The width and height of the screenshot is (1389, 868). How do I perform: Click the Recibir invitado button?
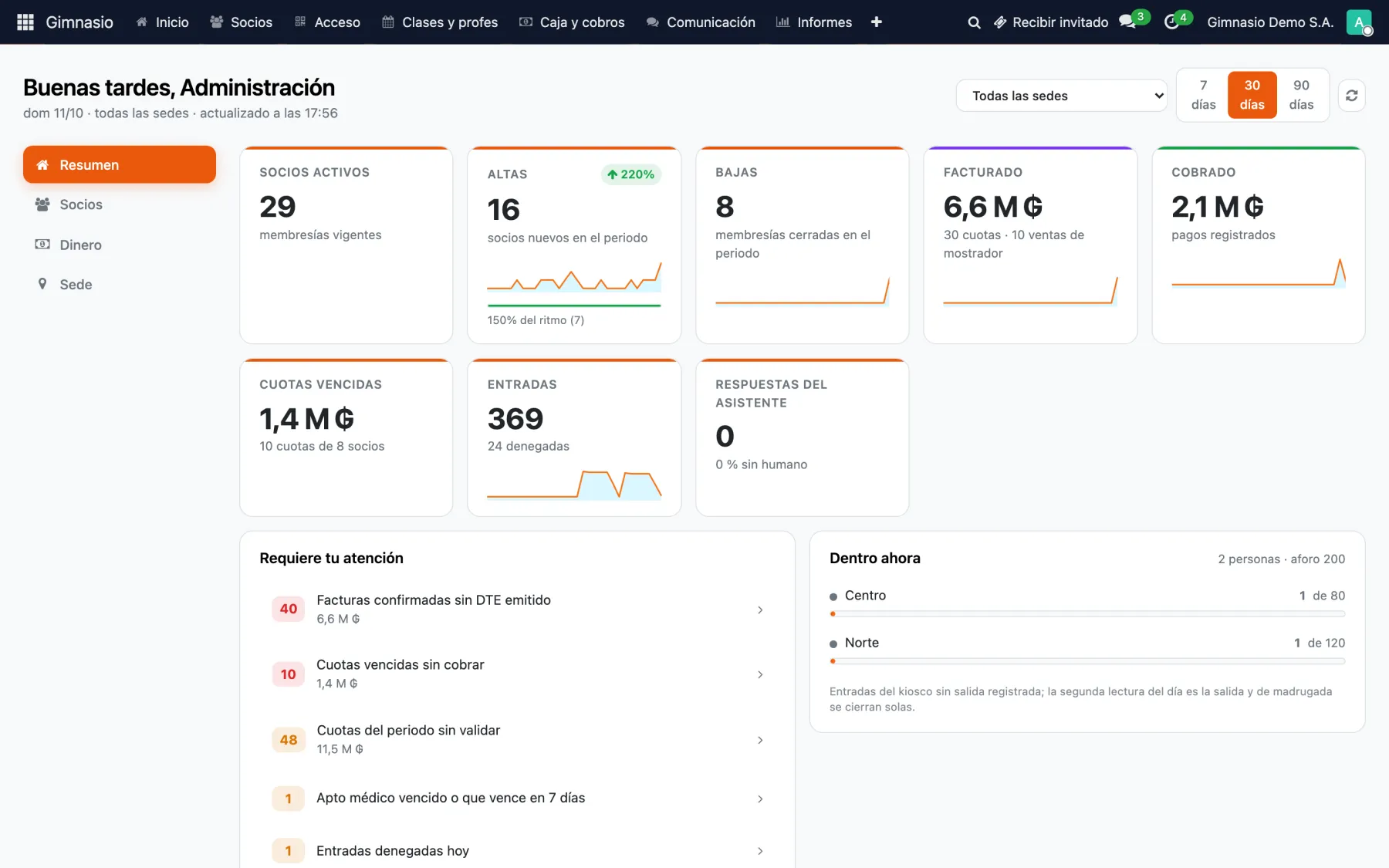[1051, 22]
